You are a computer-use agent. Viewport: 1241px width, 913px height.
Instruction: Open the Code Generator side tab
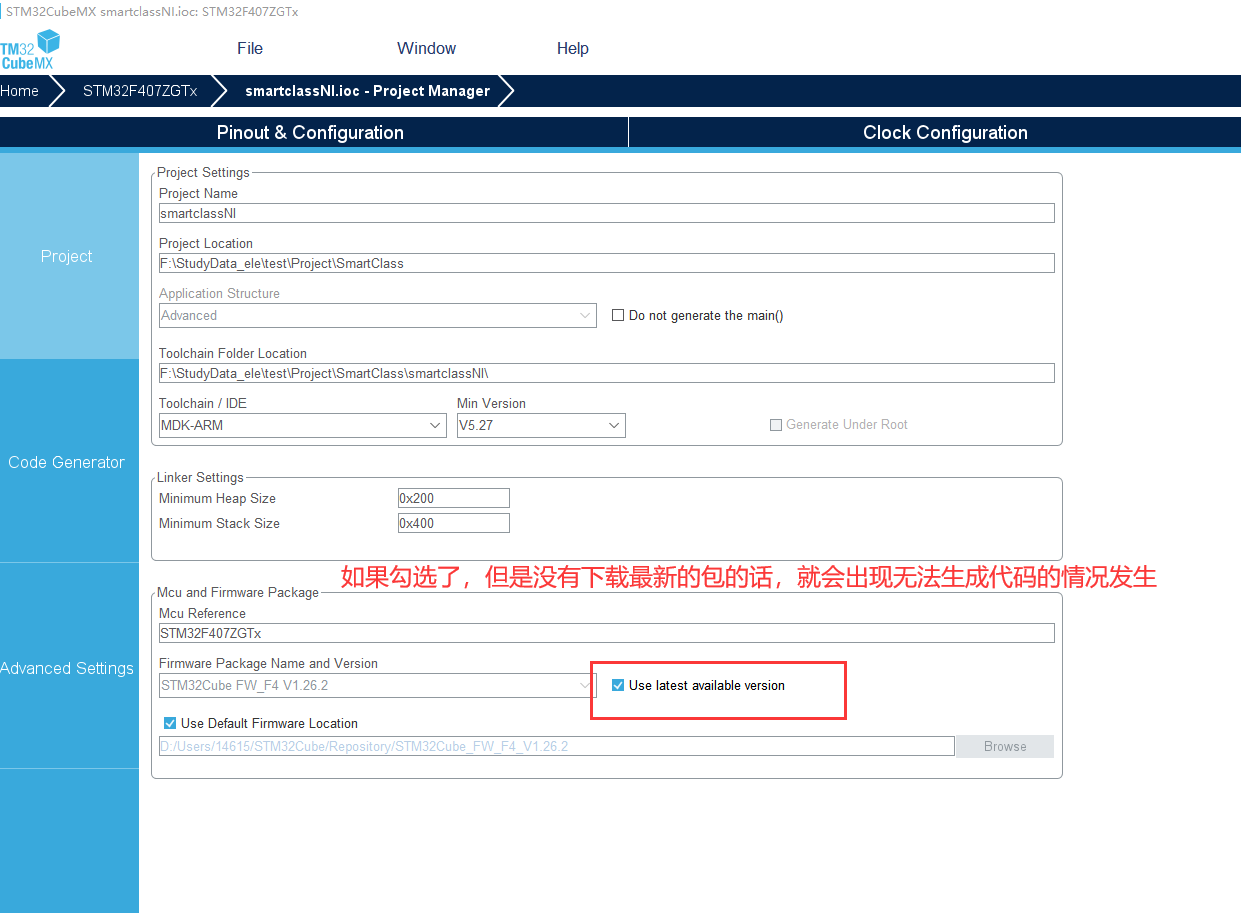point(67,462)
